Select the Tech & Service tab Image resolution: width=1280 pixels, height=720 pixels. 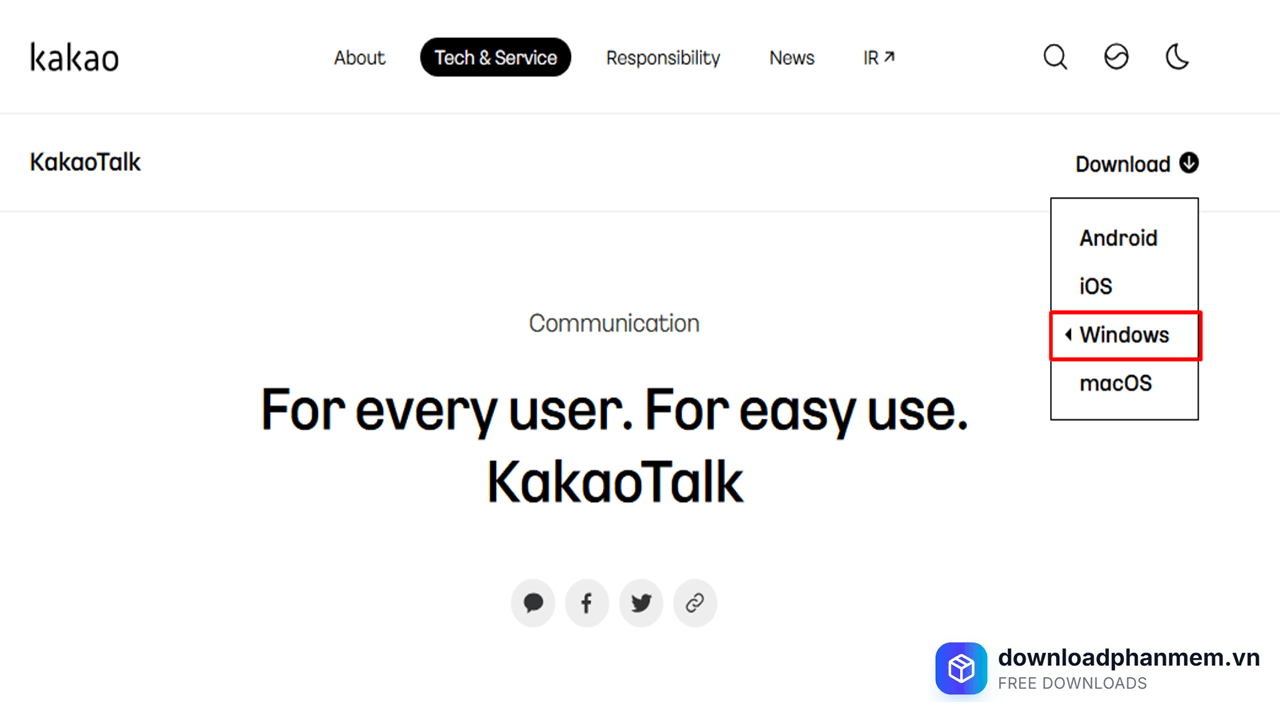click(495, 58)
